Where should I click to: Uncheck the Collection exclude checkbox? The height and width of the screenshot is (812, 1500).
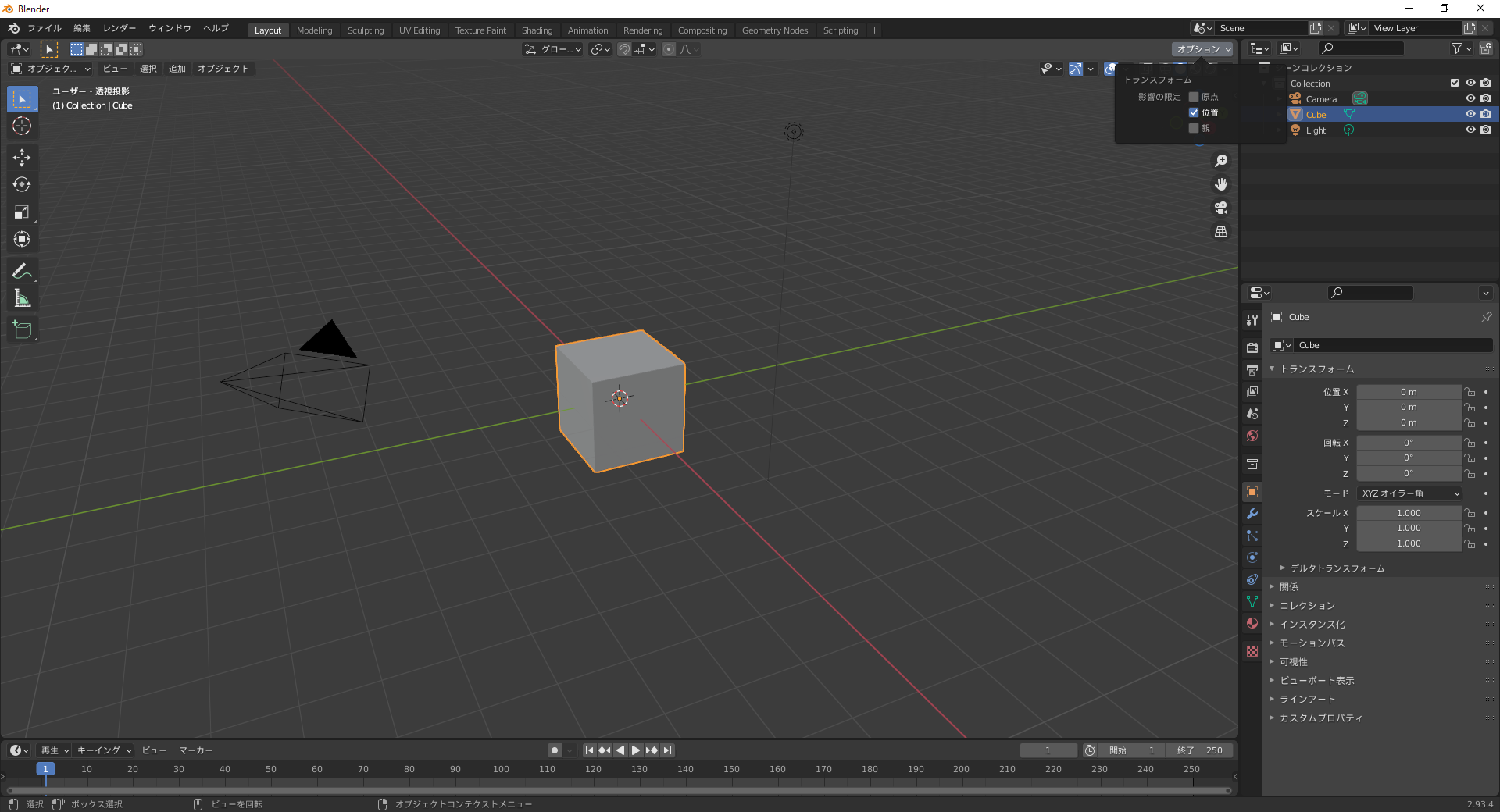(x=1455, y=83)
